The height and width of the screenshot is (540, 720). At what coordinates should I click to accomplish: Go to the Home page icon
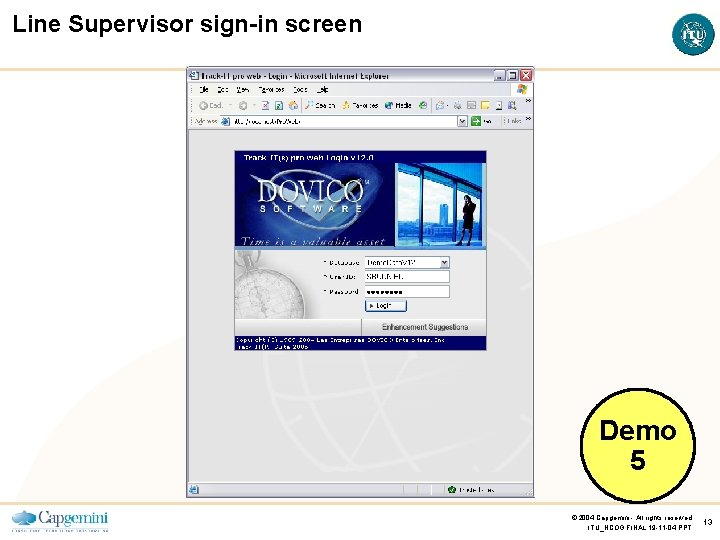(x=293, y=106)
